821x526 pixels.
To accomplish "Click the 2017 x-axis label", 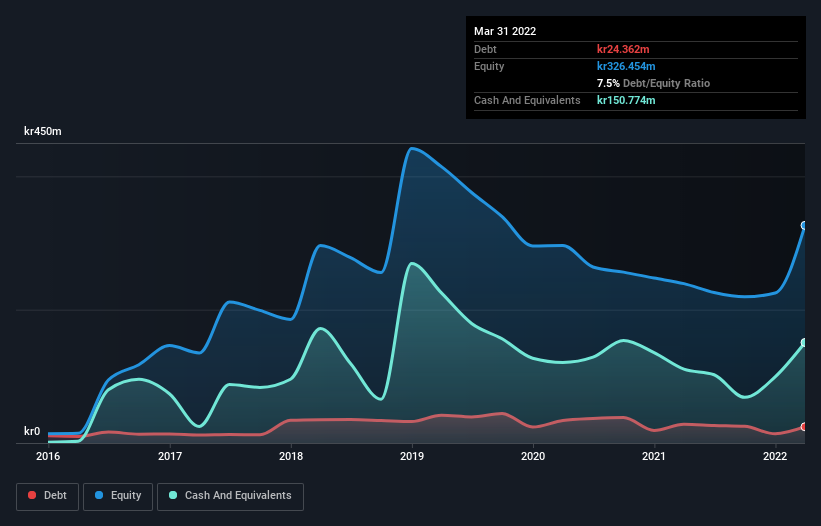I will point(170,456).
